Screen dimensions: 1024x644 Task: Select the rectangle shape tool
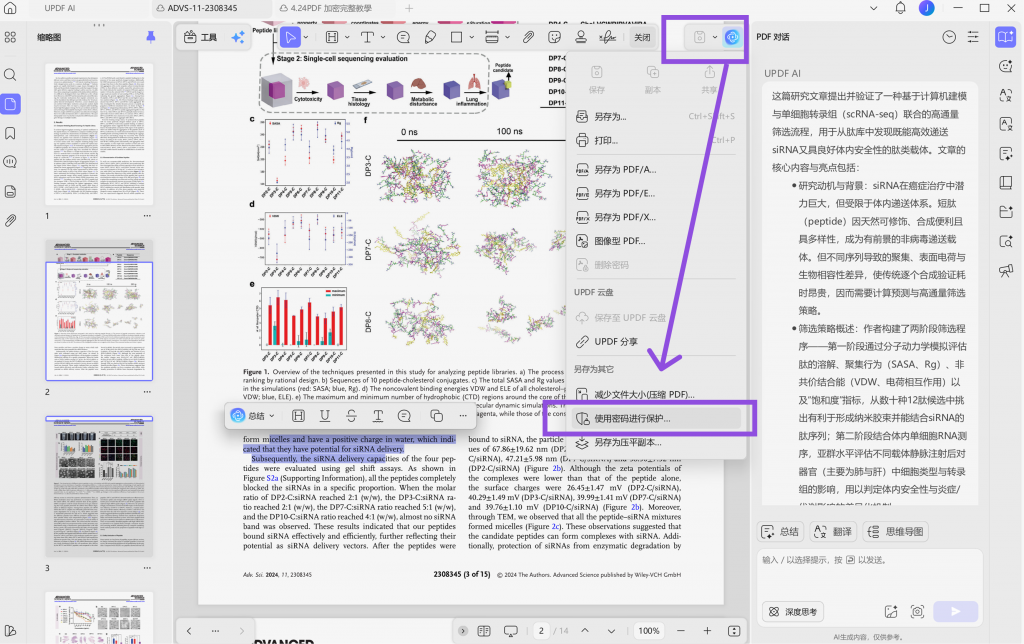456,37
